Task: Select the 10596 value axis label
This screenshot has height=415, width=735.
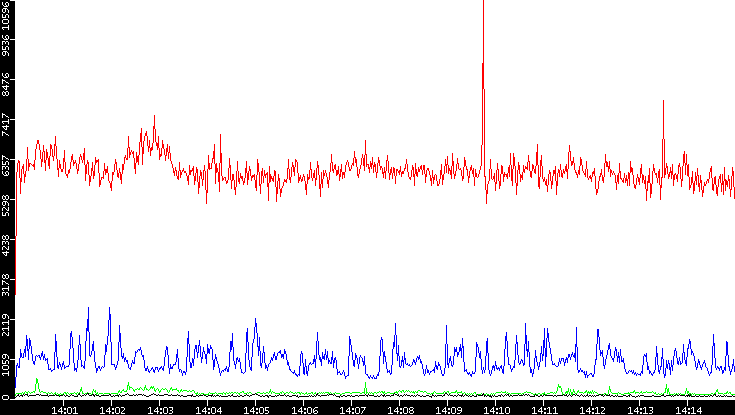Action: point(6,14)
